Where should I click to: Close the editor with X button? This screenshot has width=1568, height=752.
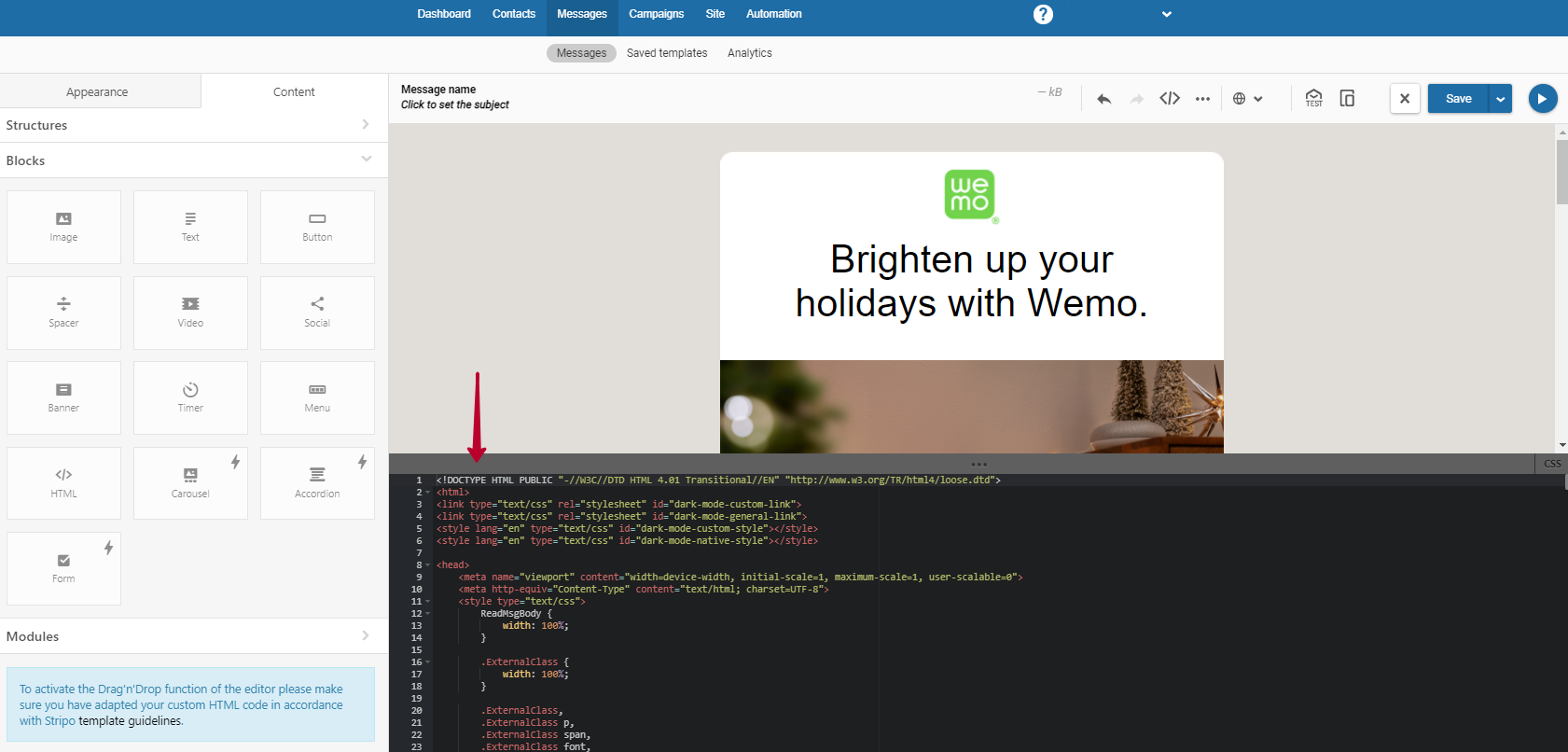[1405, 98]
